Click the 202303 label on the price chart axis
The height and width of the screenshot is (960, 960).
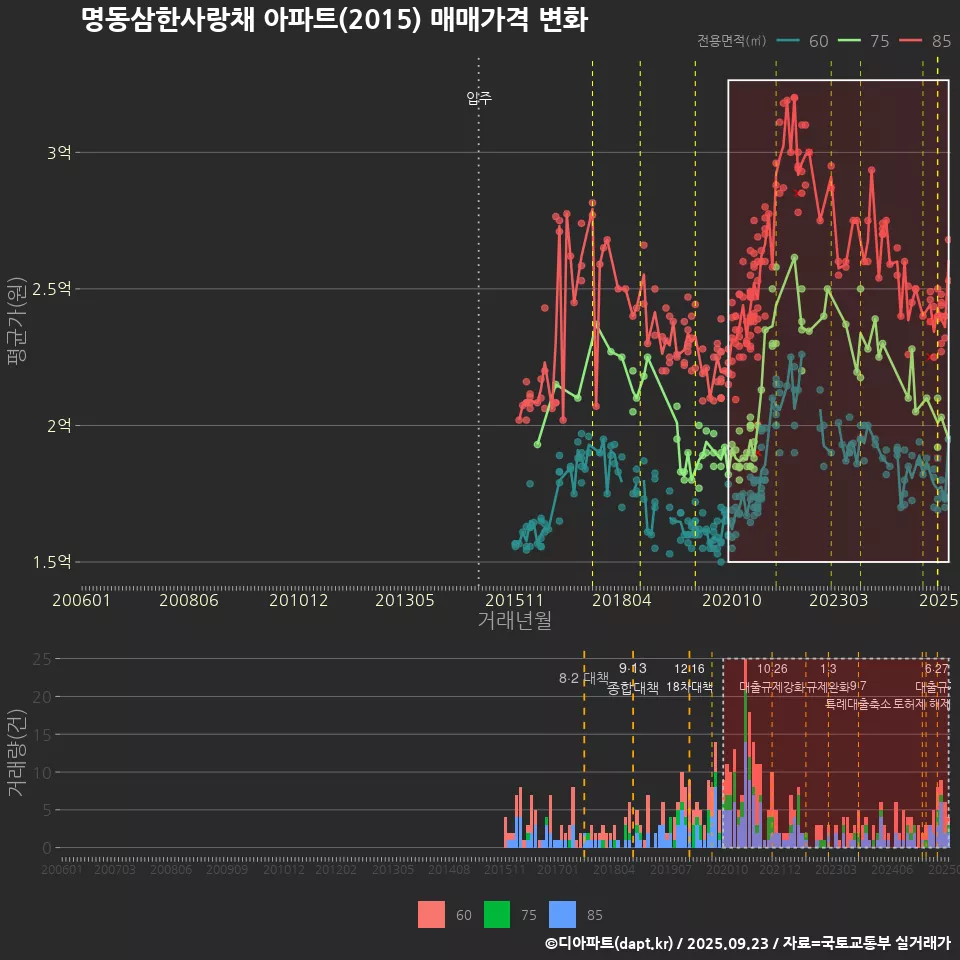pyautogui.click(x=839, y=600)
